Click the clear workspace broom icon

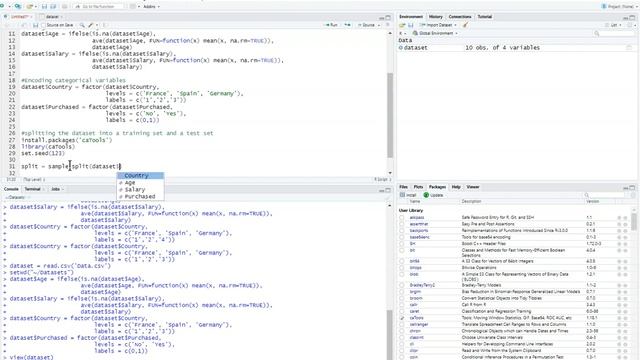[x=465, y=25]
